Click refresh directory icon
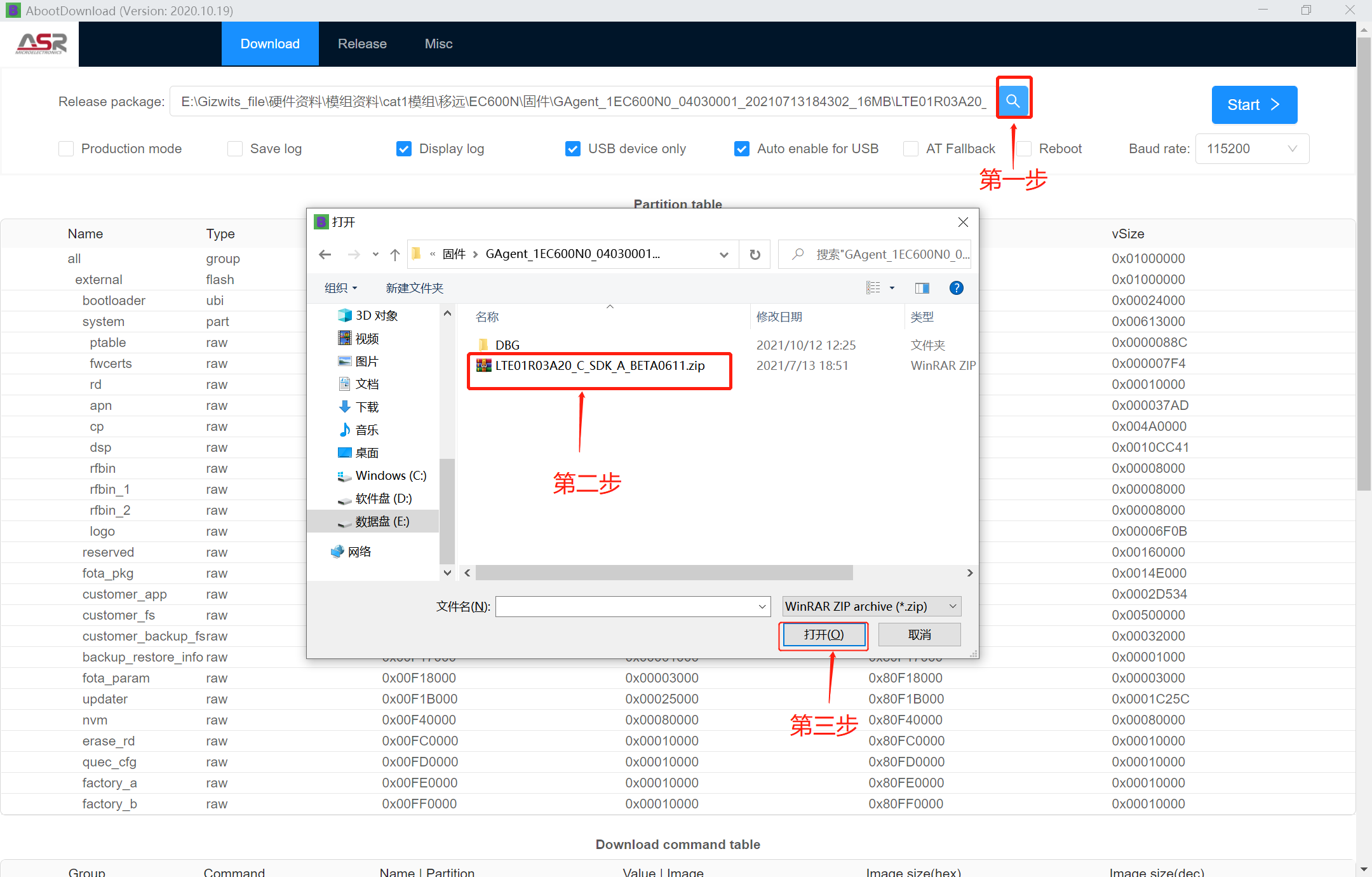The image size is (1372, 877). [755, 254]
